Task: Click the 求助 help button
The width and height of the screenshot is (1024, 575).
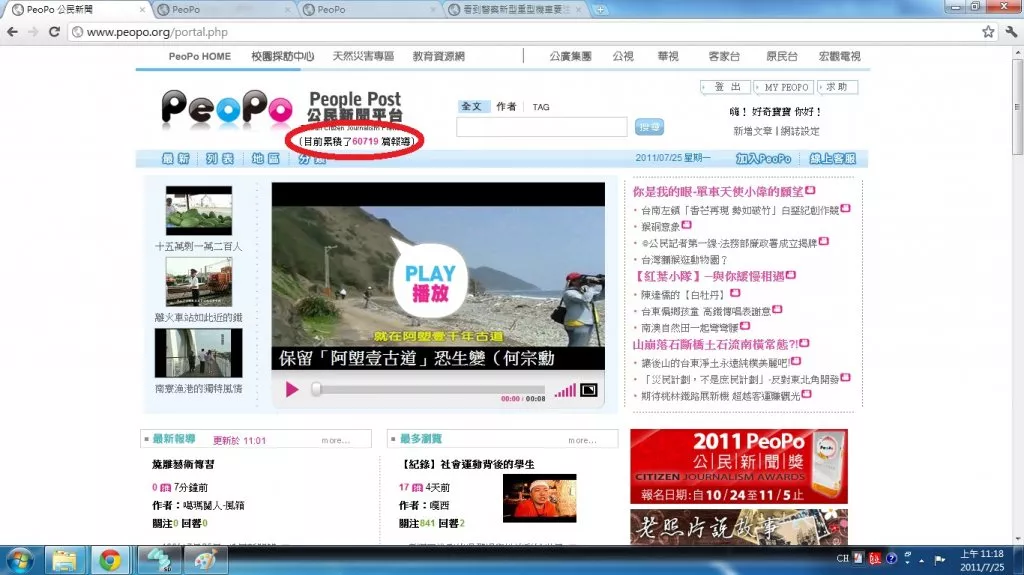Action: (837, 87)
